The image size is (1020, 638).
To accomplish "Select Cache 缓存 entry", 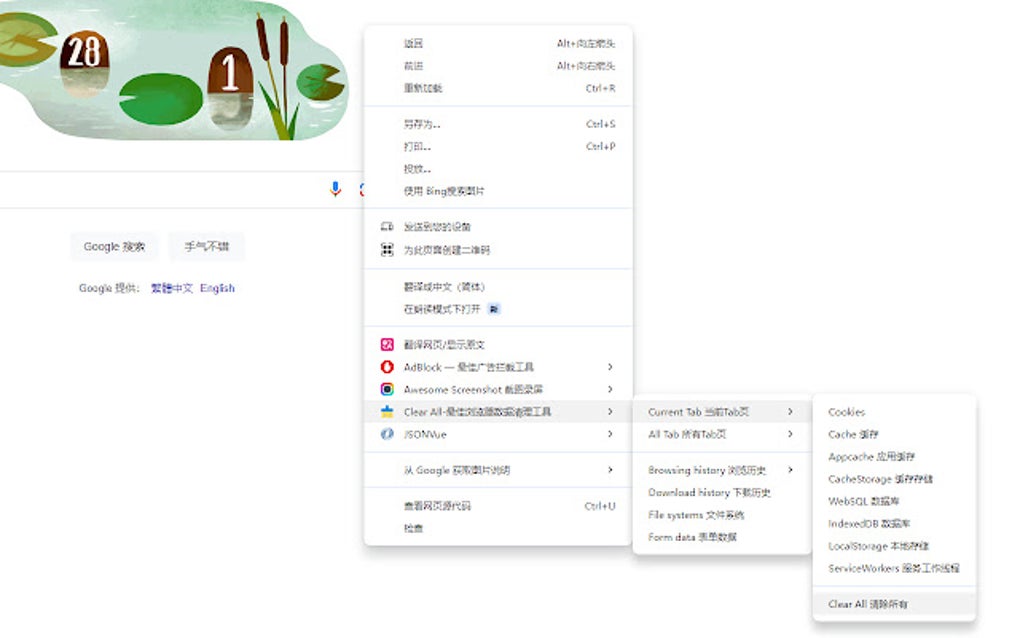I will point(894,434).
